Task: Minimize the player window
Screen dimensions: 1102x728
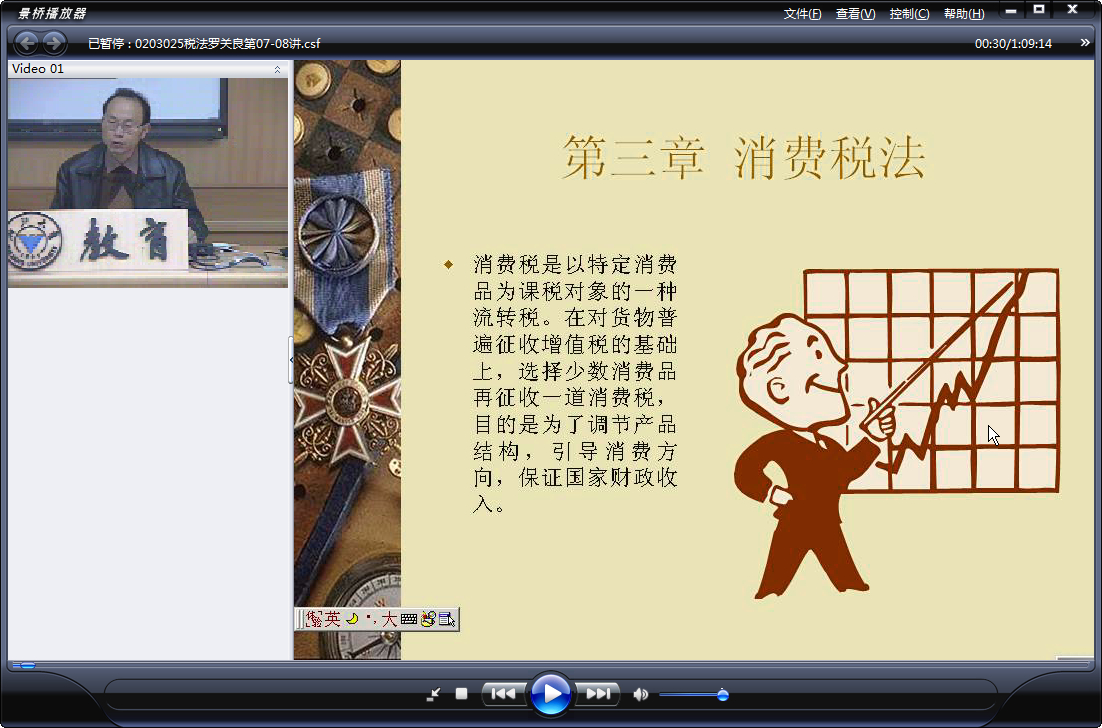Action: pyautogui.click(x=1011, y=11)
